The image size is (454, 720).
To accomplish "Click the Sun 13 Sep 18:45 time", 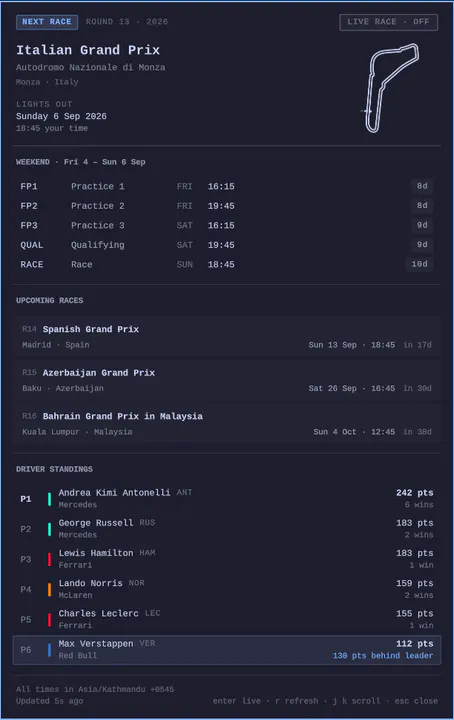I will pos(352,345).
